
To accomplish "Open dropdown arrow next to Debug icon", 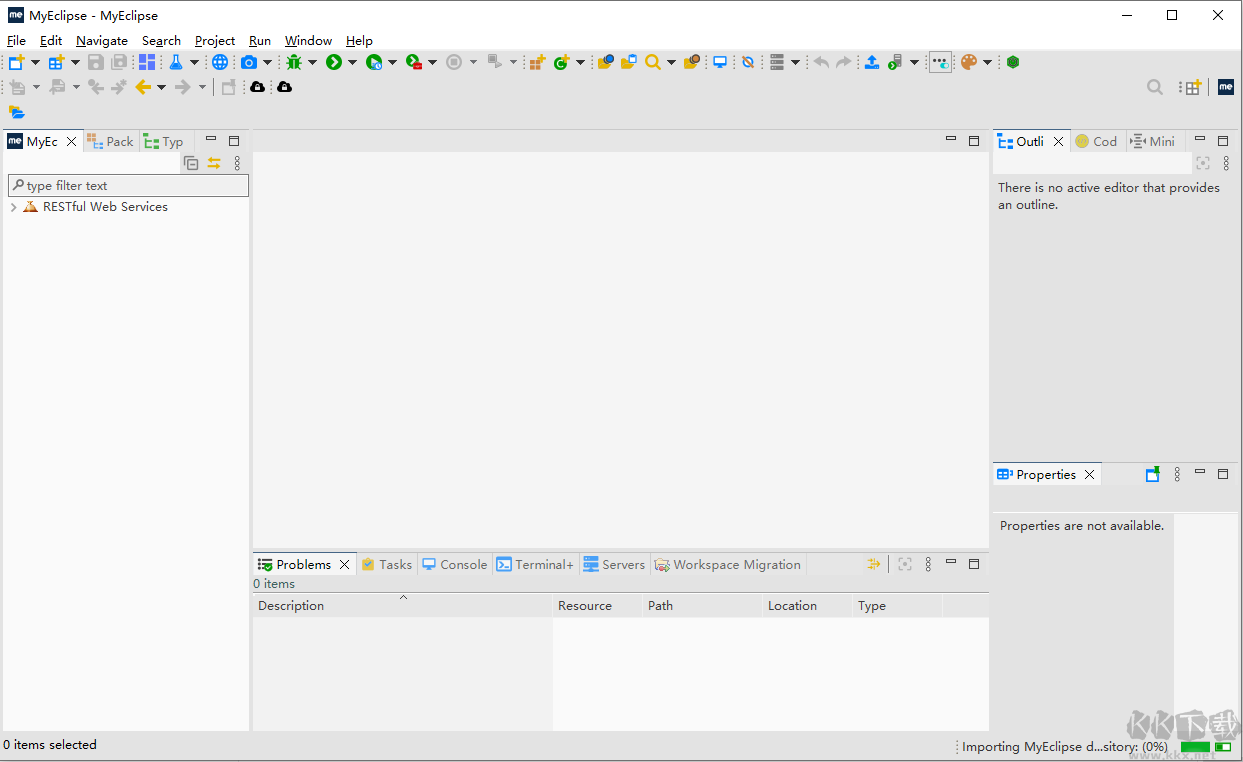I will tap(312, 62).
